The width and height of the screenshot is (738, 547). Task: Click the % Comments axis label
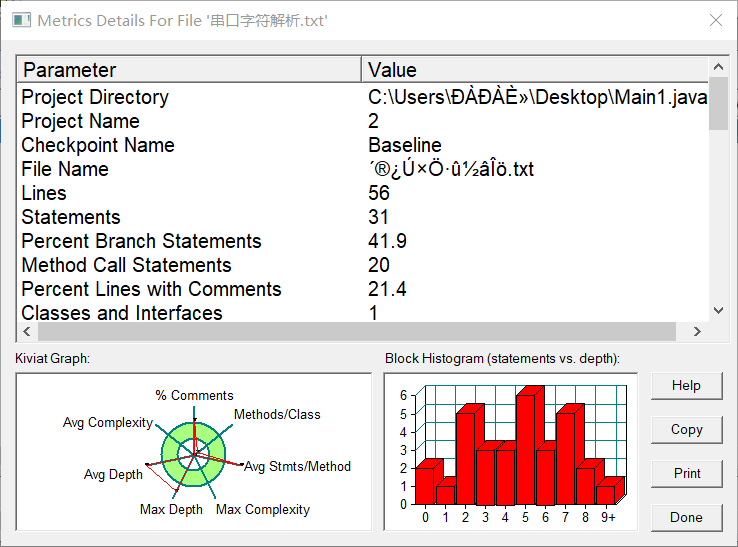click(194, 395)
